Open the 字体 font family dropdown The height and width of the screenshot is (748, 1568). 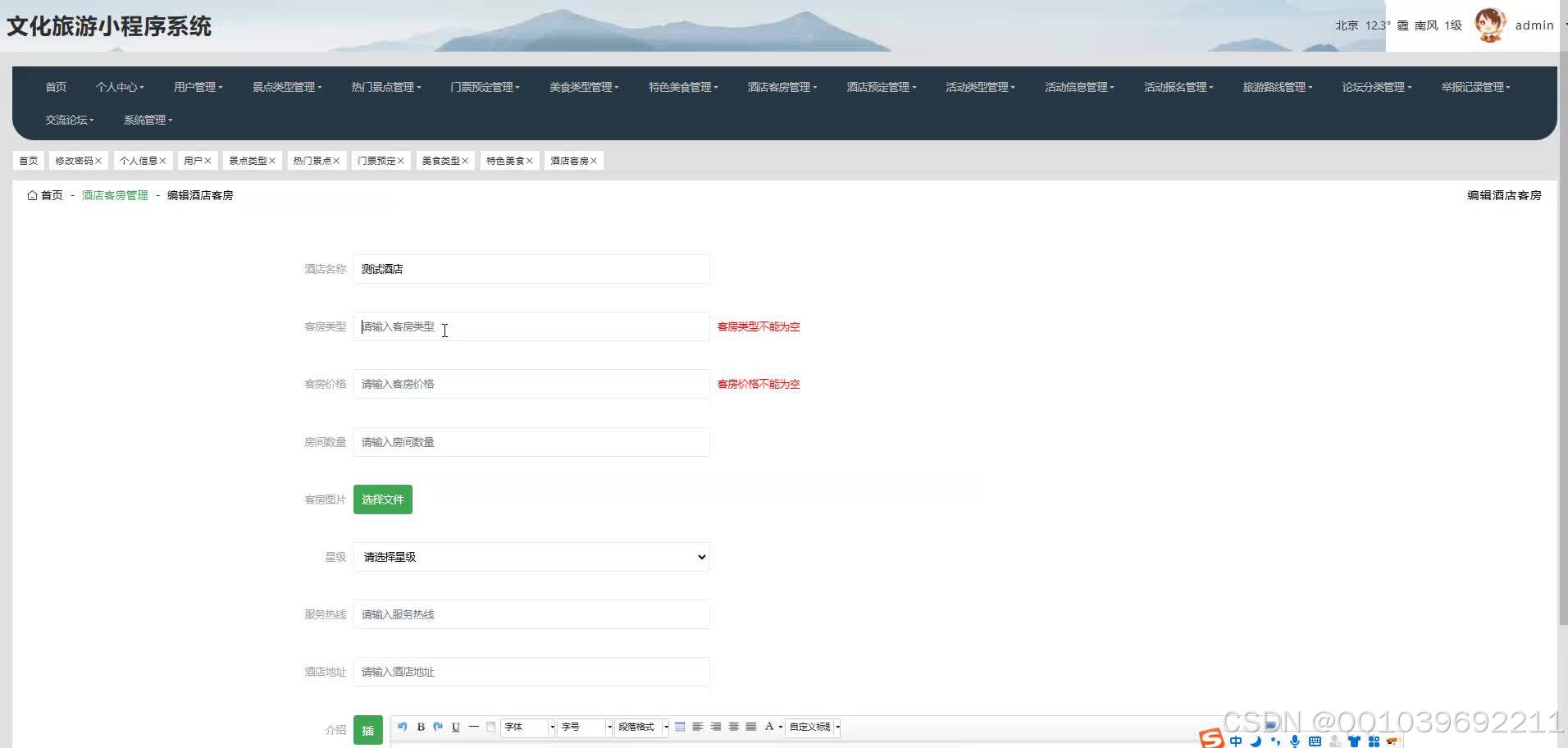pos(529,727)
